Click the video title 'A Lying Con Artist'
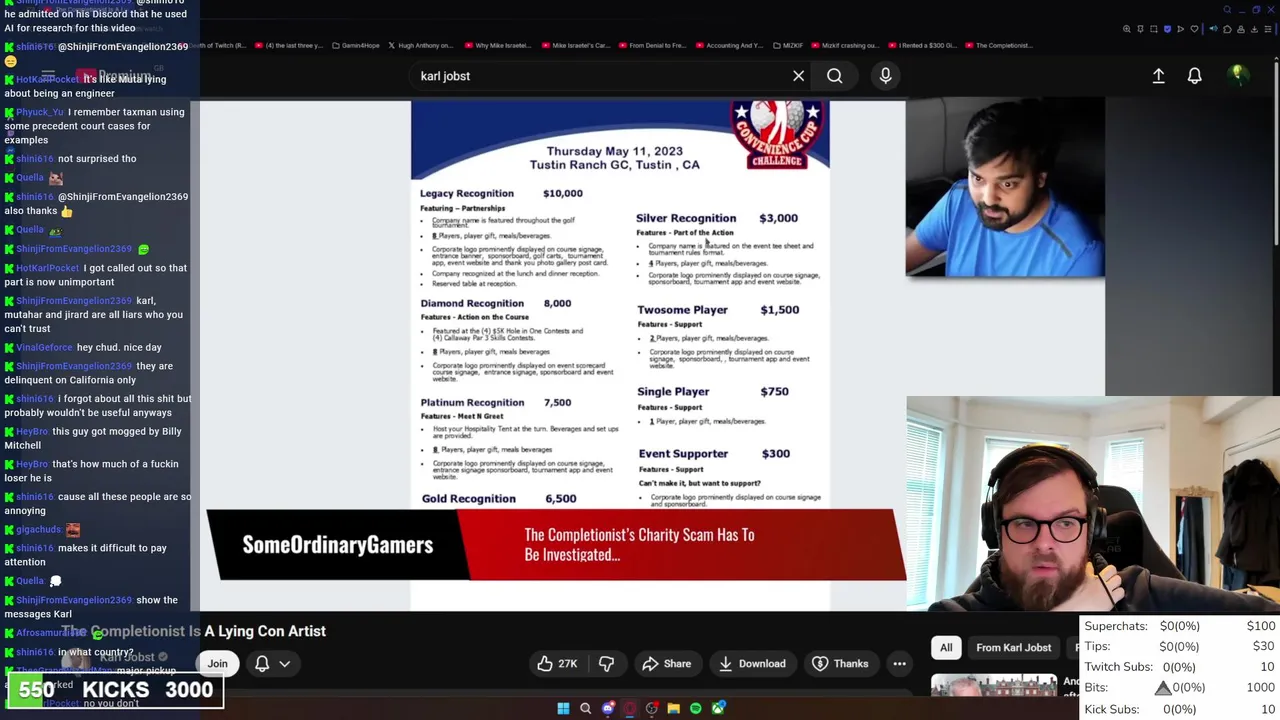 point(265,631)
